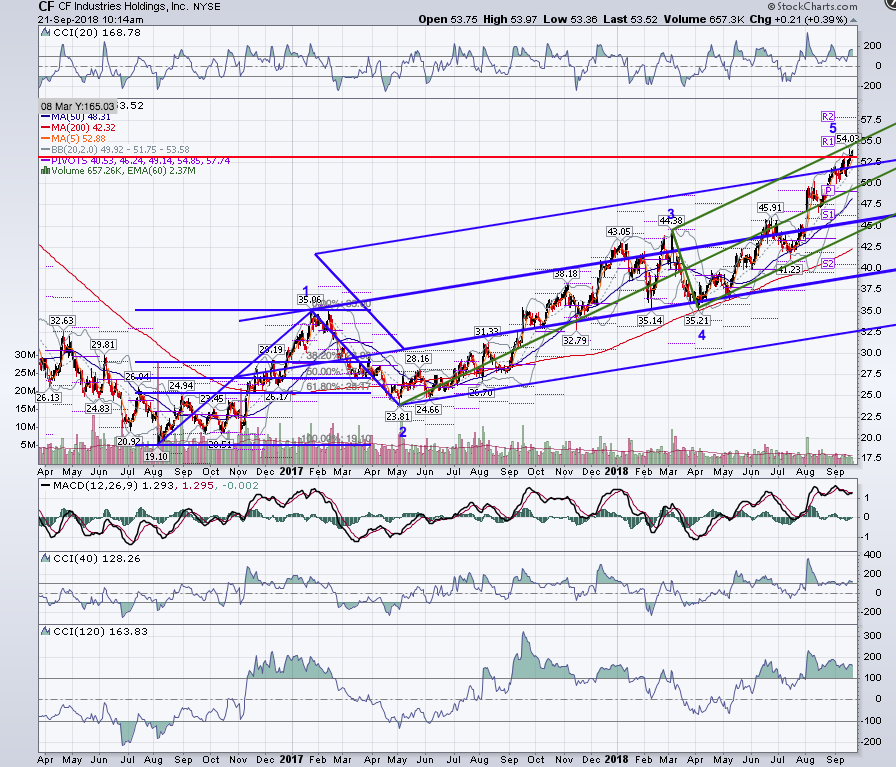Select the S1 pivot support marker
The height and width of the screenshot is (767, 896).
(x=828, y=215)
